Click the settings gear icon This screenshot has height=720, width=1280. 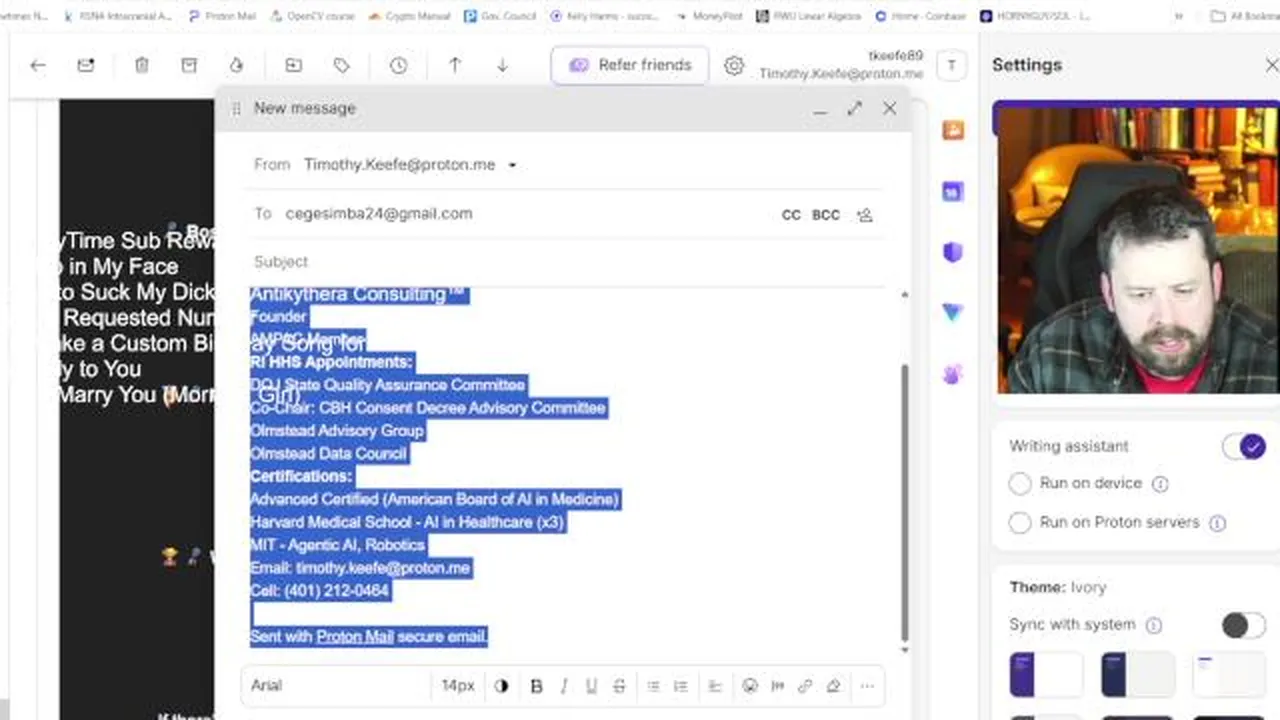734,65
